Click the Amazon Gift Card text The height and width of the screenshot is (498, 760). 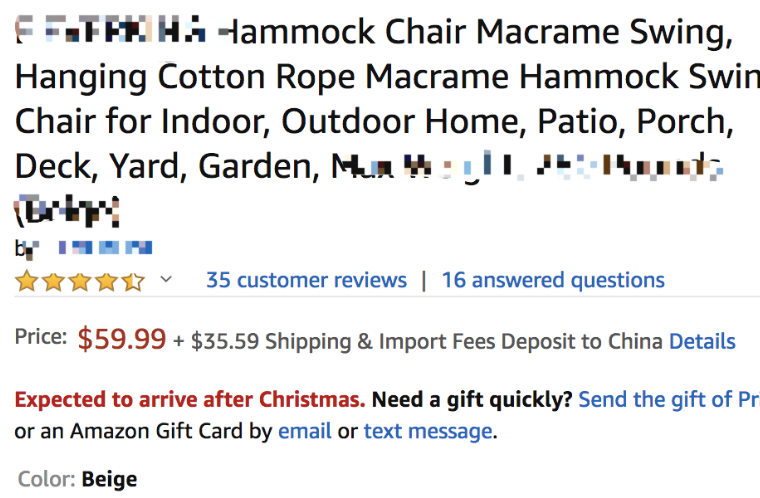[157, 432]
